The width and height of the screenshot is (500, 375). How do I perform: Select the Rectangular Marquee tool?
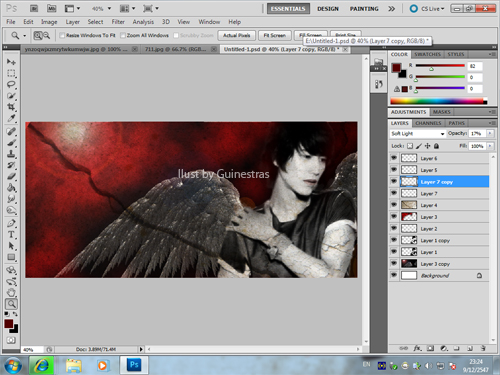[x=11, y=73]
